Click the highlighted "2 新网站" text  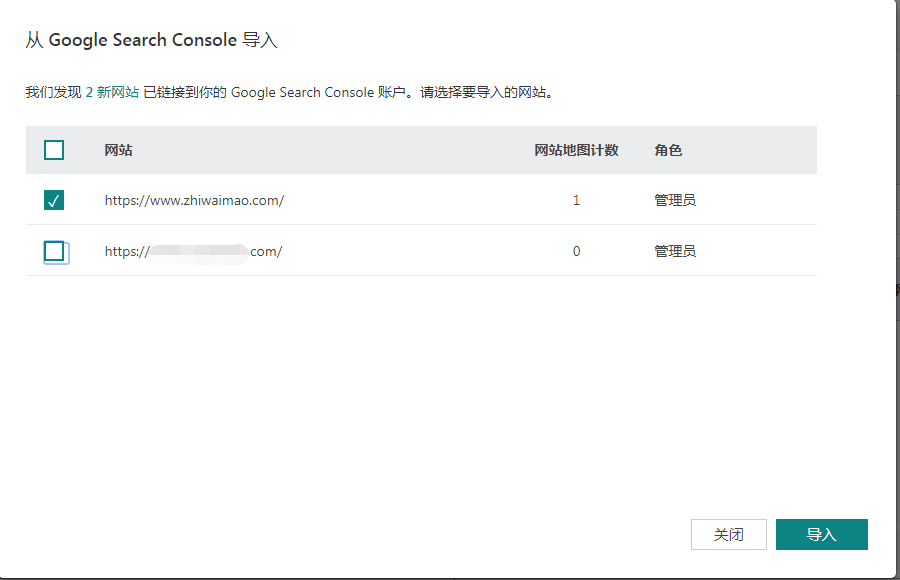coord(112,92)
